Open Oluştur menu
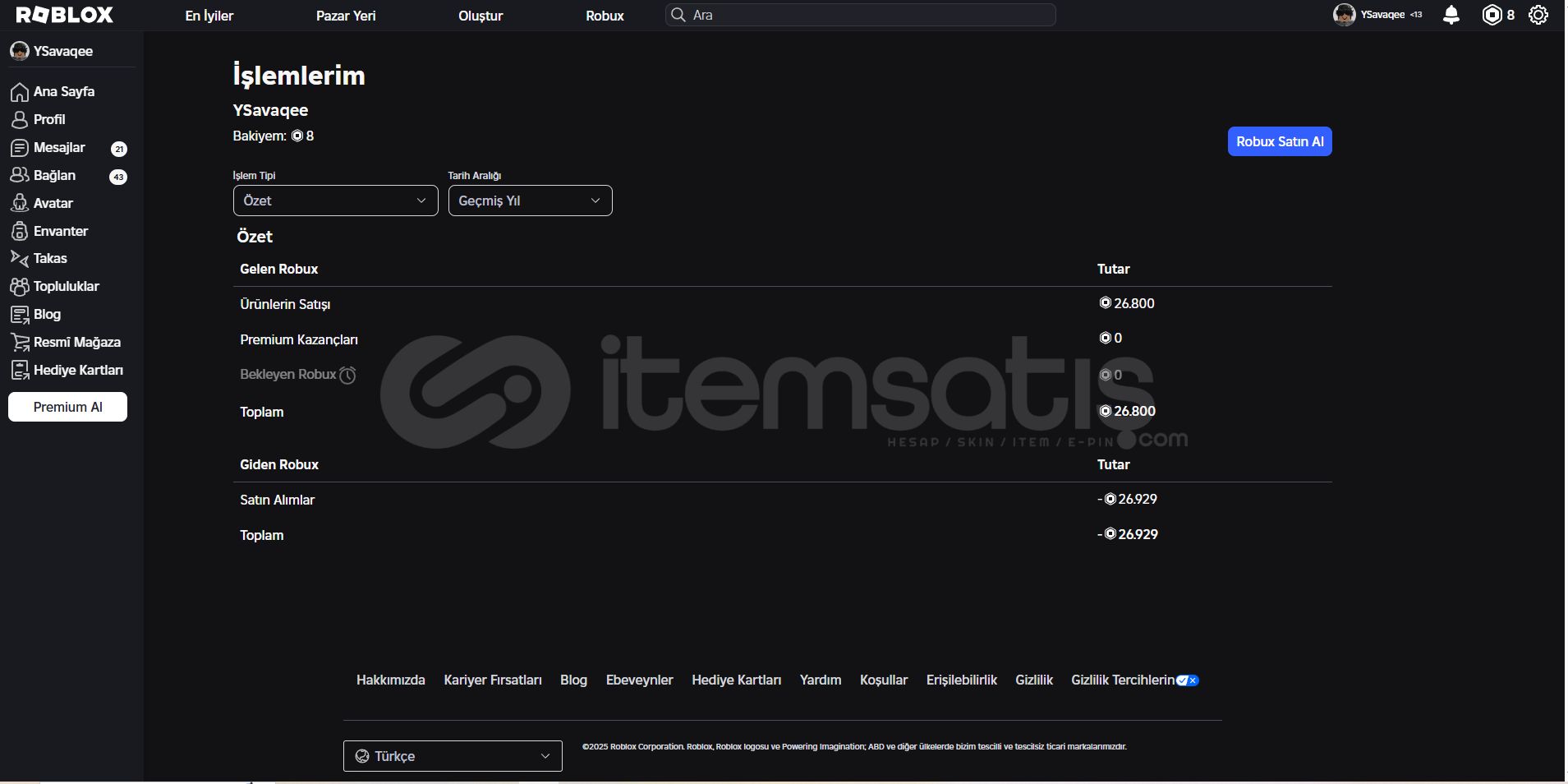Screen dimensions: 1568x784 point(481,16)
